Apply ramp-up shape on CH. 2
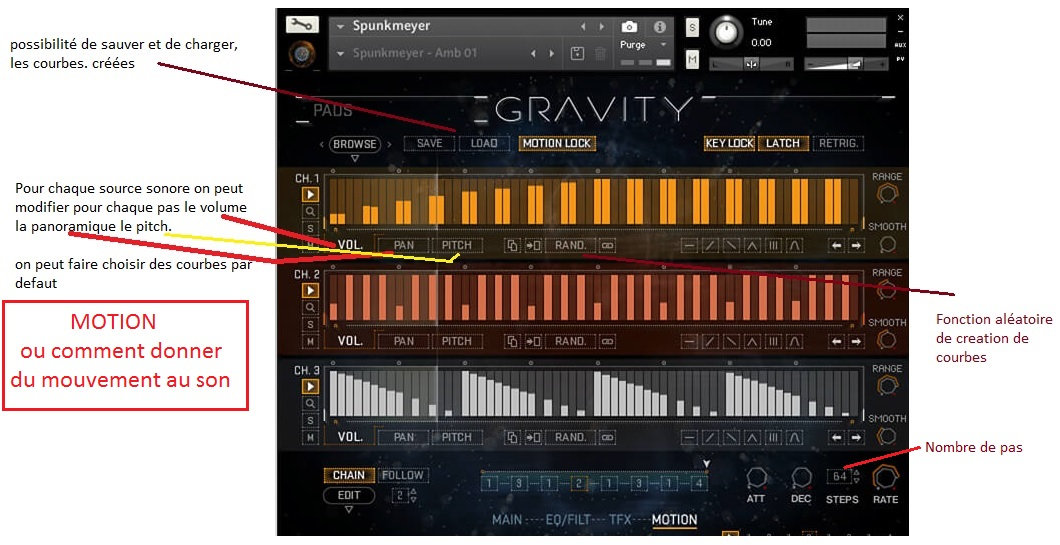 [710, 342]
